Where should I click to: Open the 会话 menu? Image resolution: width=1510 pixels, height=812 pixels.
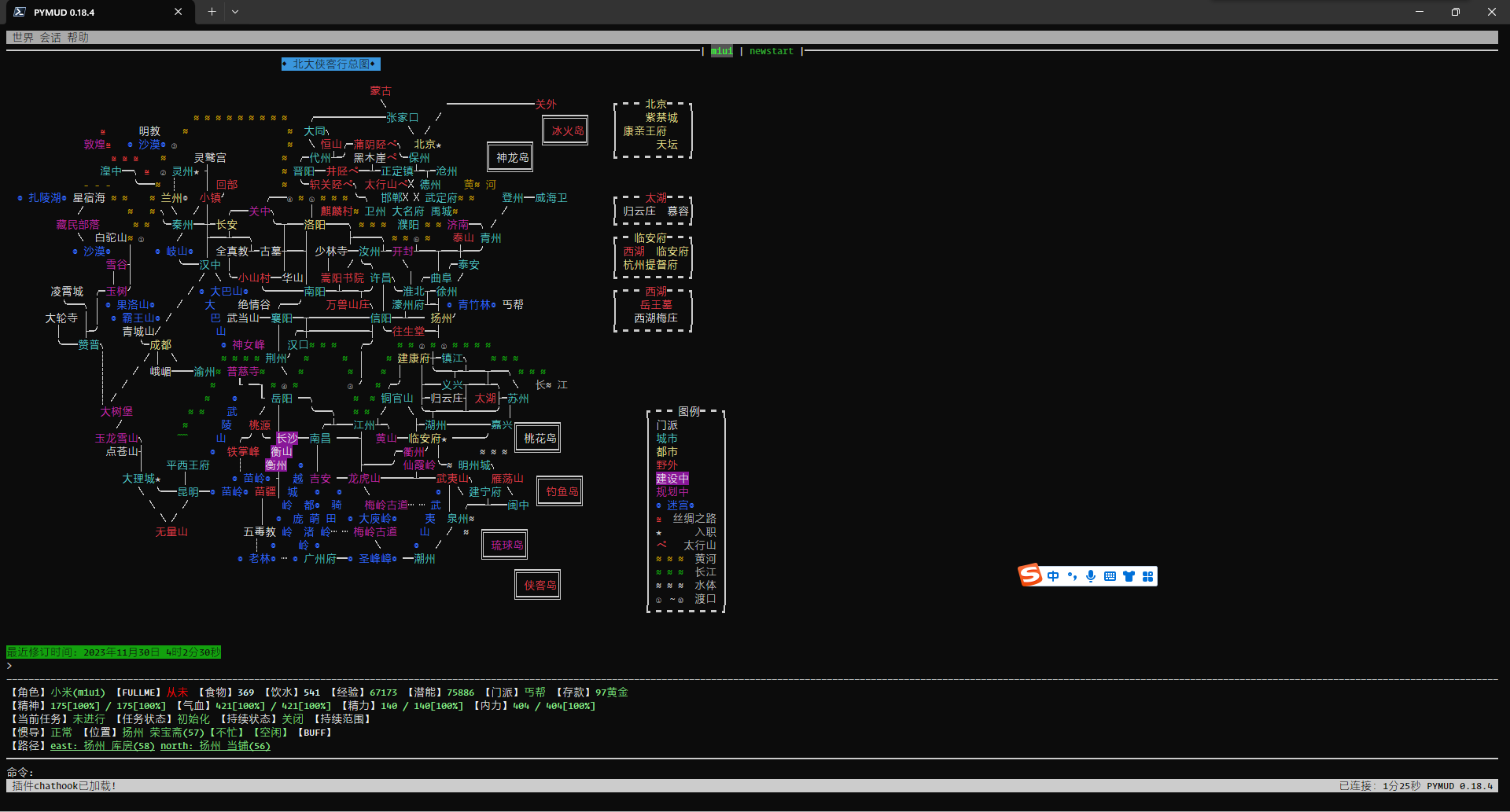50,38
